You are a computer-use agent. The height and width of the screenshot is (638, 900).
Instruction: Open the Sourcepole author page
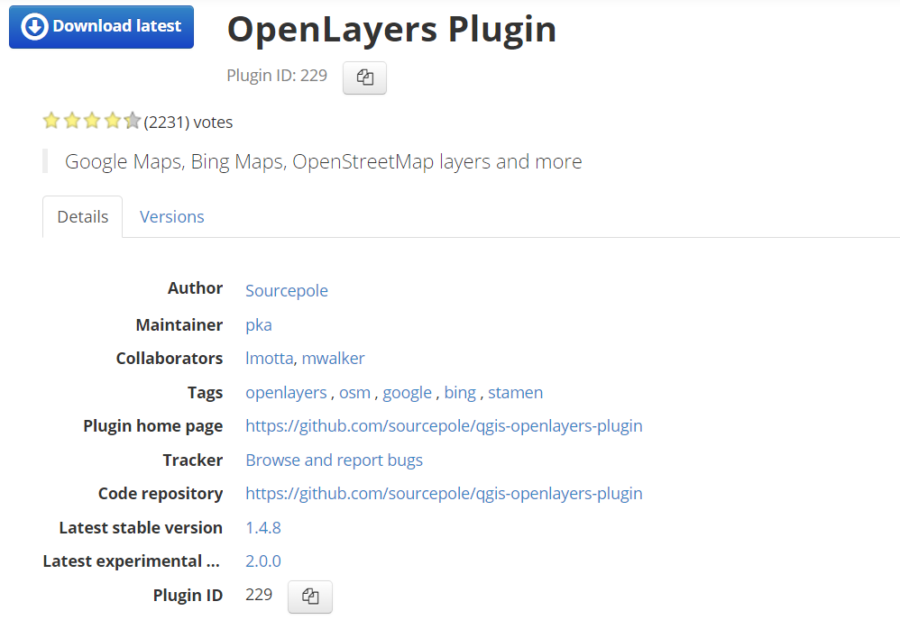coord(286,290)
